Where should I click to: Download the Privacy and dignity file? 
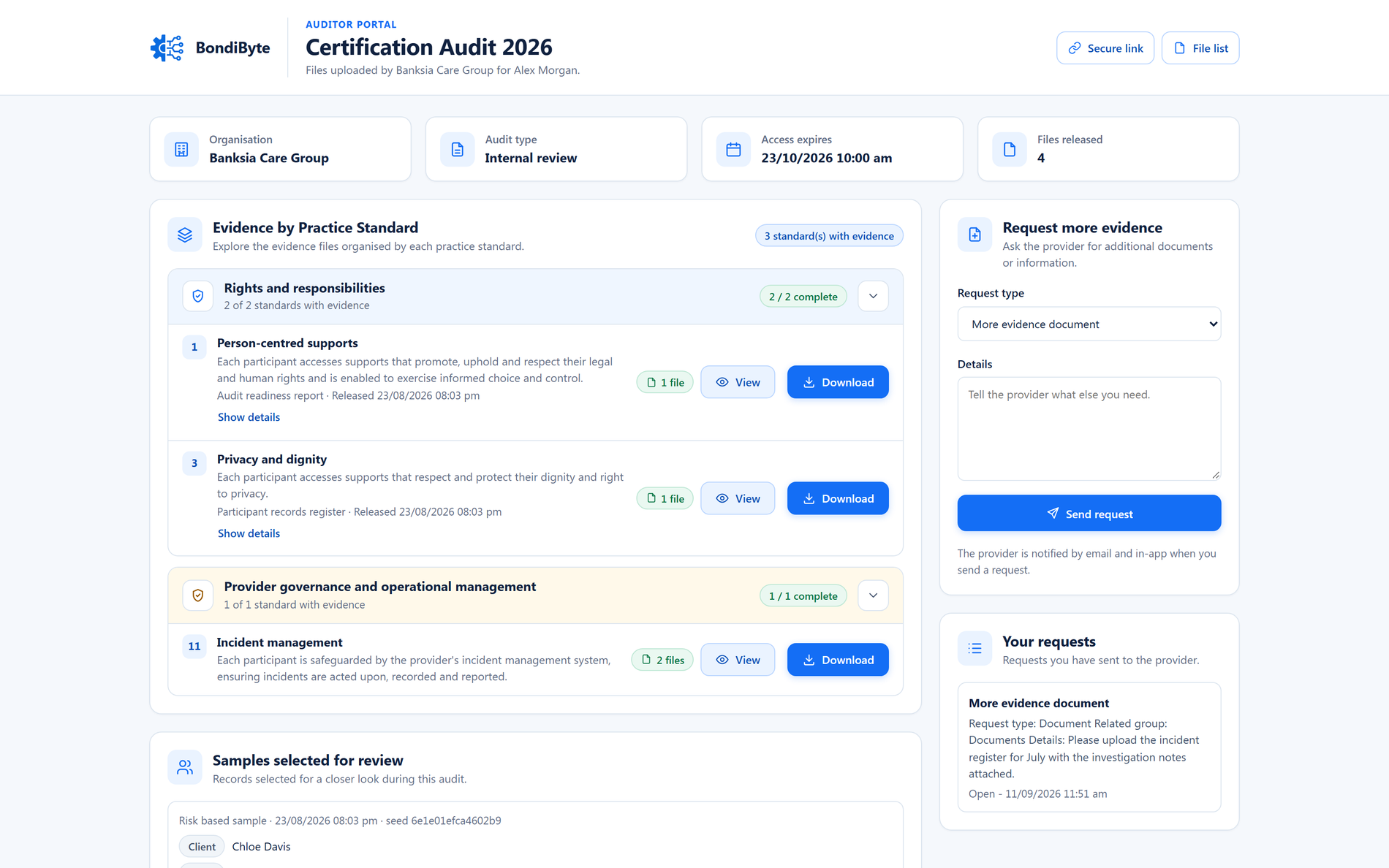(838, 498)
